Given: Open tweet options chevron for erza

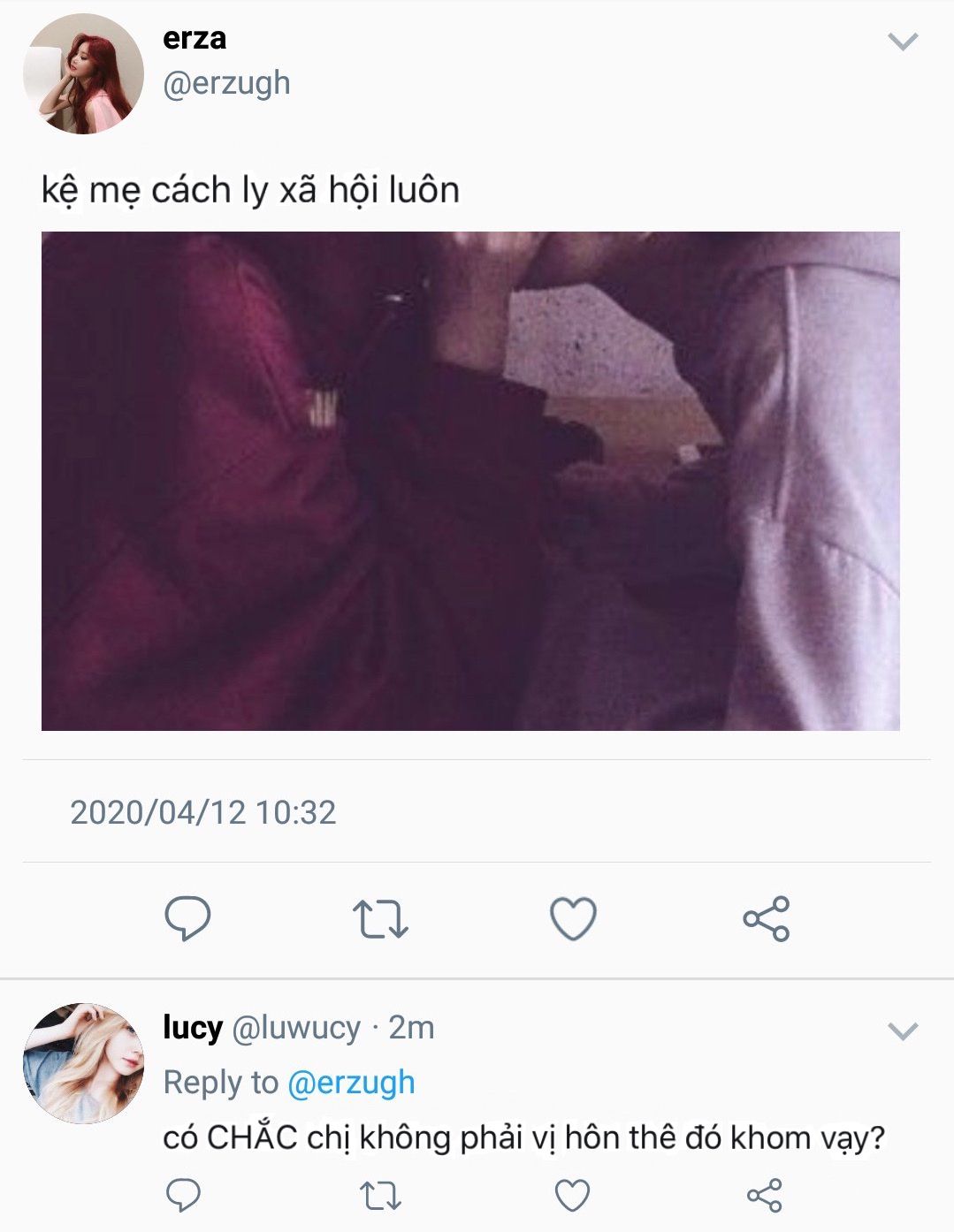Looking at the screenshot, I should coord(903,41).
